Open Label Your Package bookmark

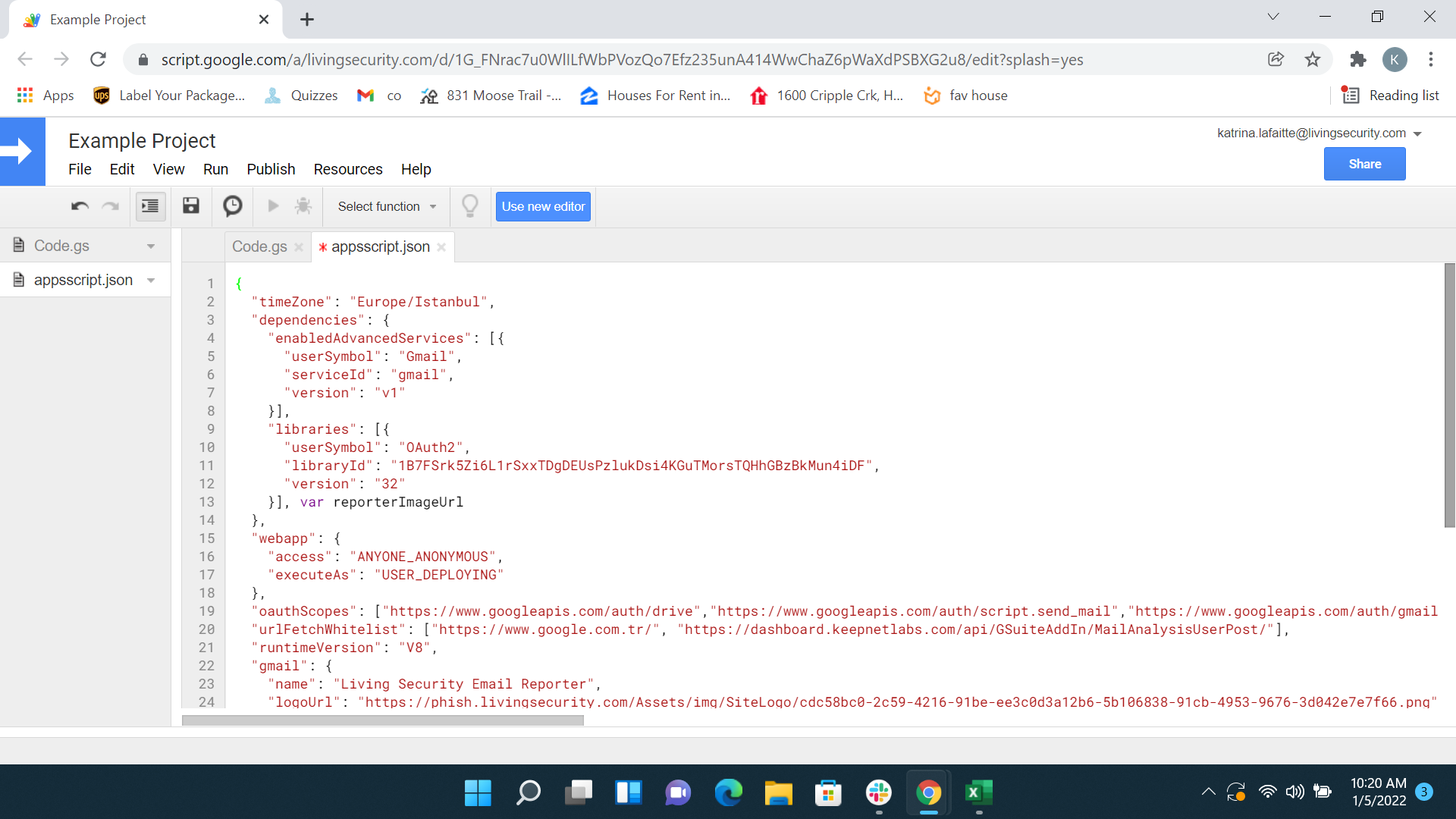(x=168, y=96)
